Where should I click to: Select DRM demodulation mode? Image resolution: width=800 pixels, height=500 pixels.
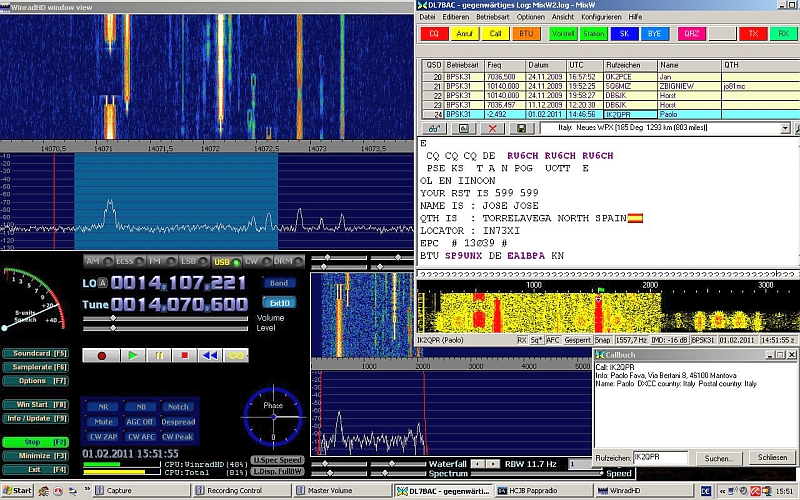(x=288, y=261)
